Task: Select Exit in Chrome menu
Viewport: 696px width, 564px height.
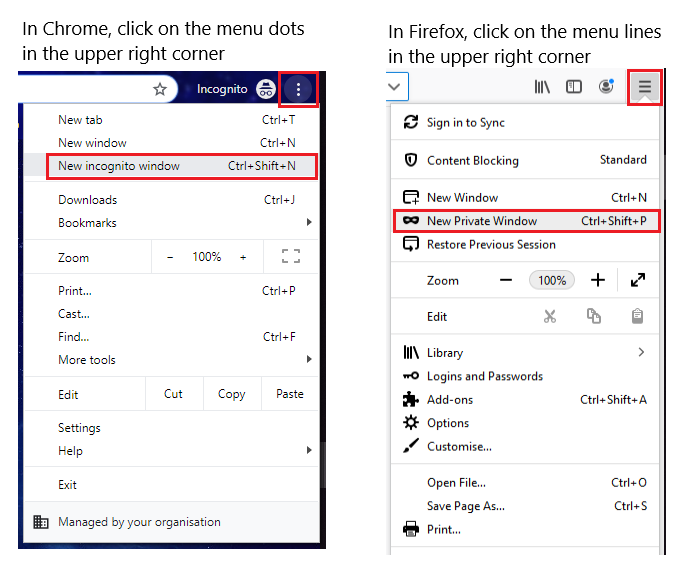Action: pos(171,485)
